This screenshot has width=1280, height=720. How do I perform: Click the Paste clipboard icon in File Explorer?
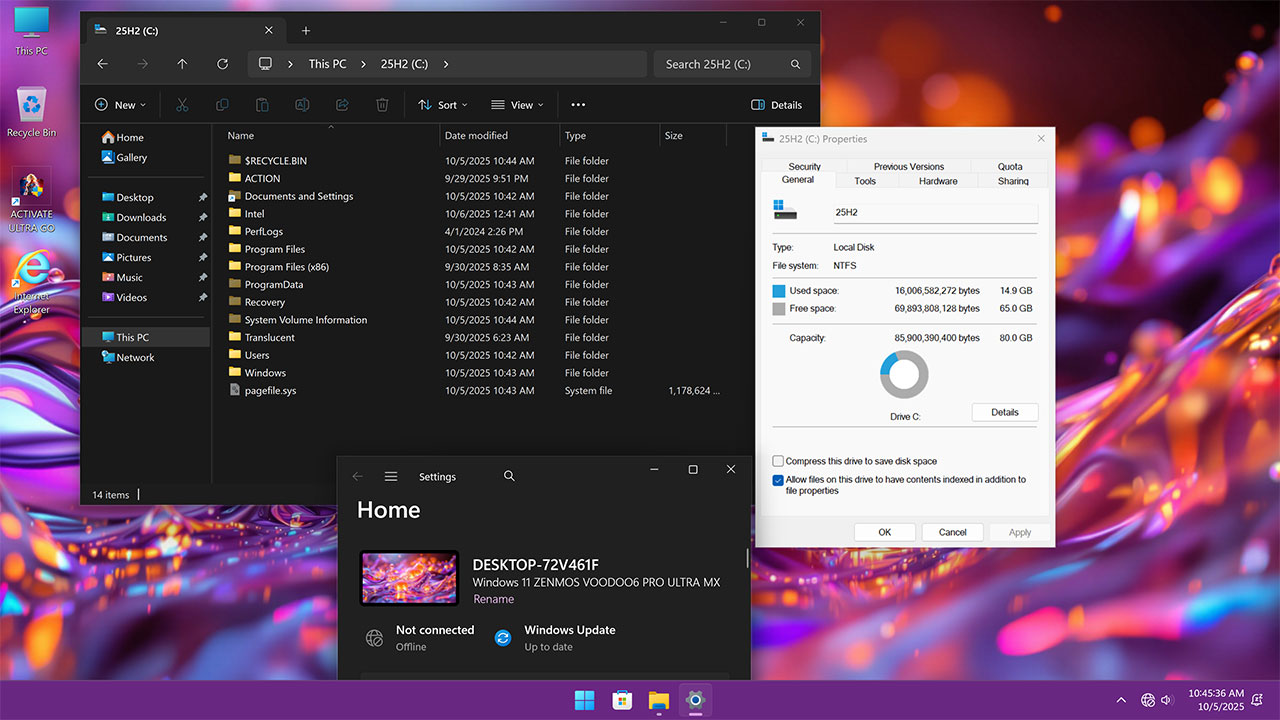262,105
